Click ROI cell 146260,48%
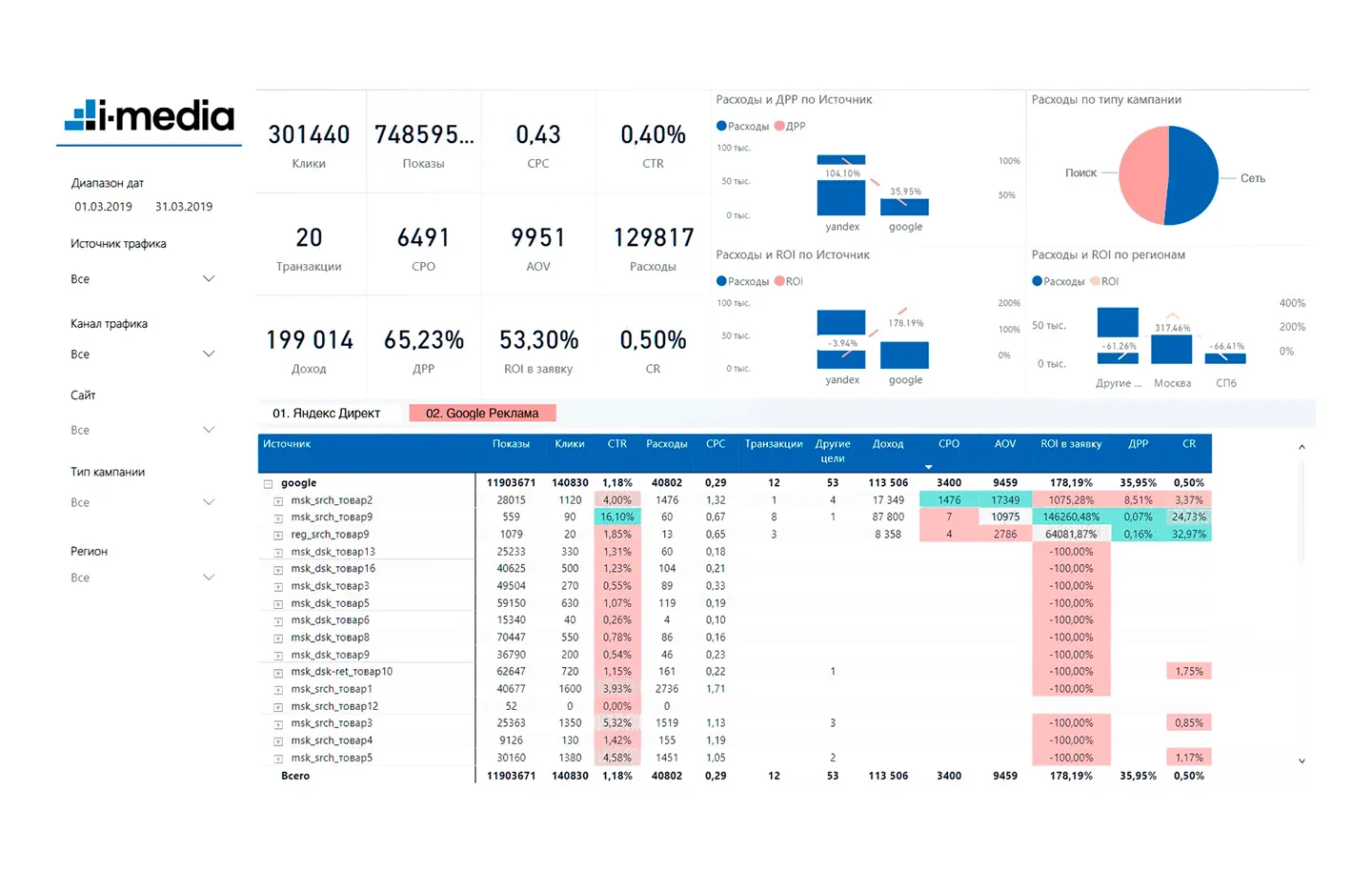Screen dimensions: 1372x871 [1071, 517]
